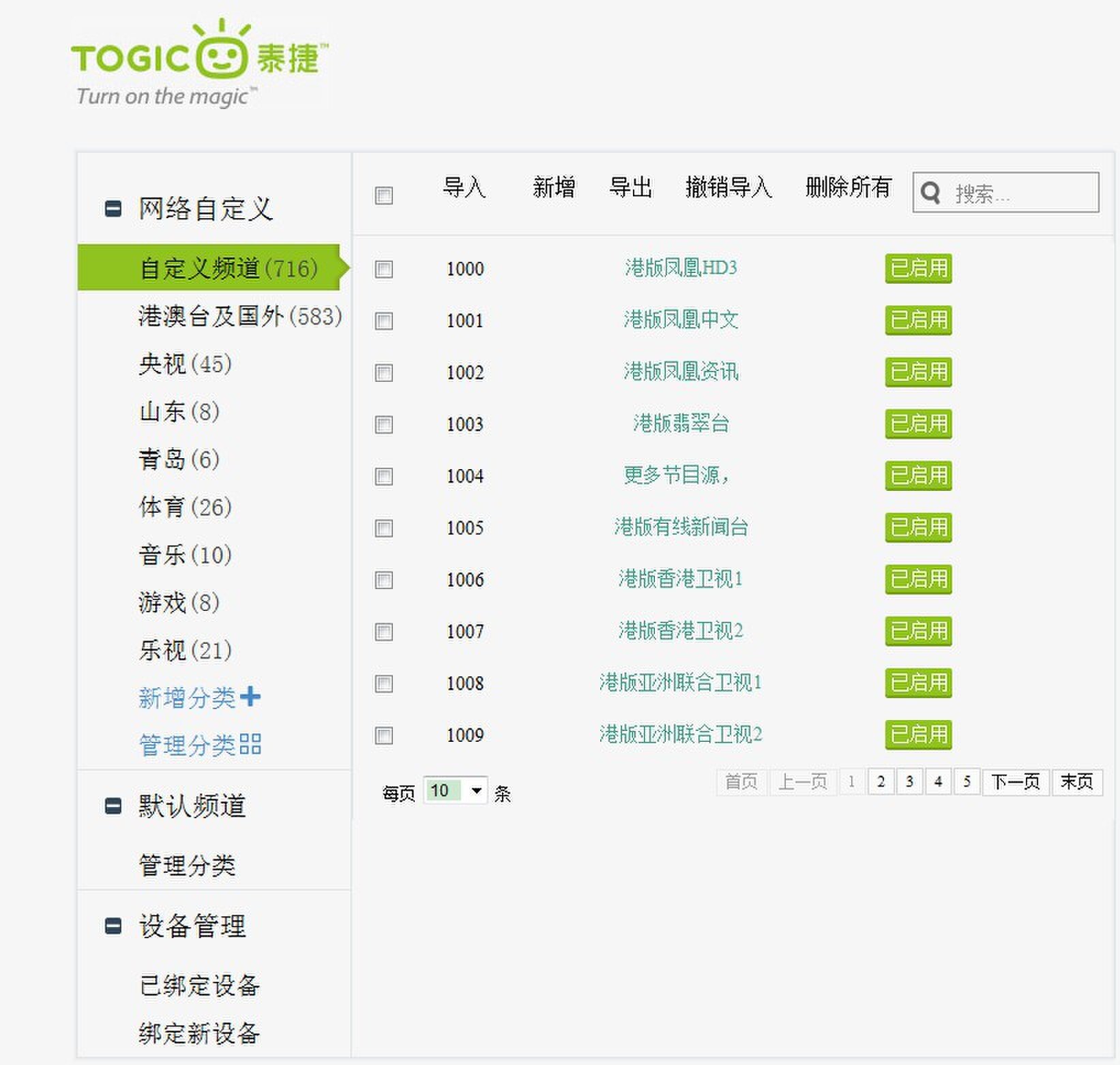Check the box for channel 1003
This screenshot has height=1065, width=1120.
384,424
